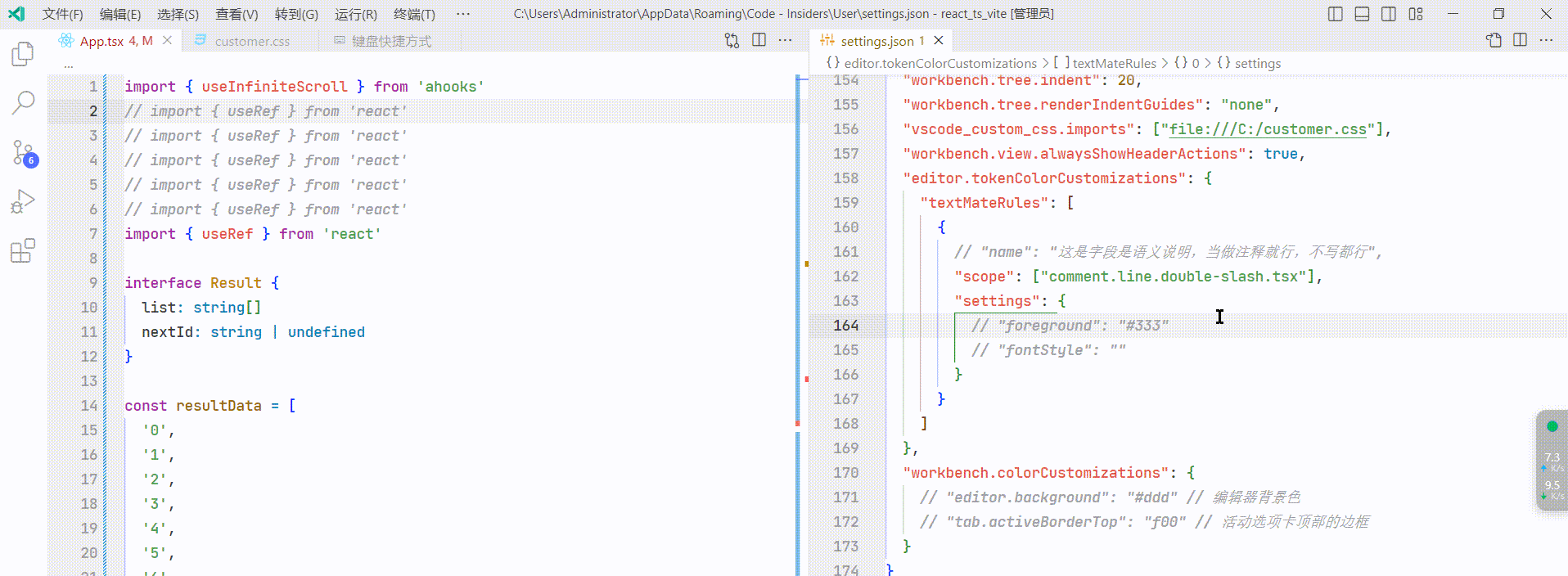Click "workbench.view.alwaysShowHeaderActions" key
1568x576 pixels.
(1075, 153)
